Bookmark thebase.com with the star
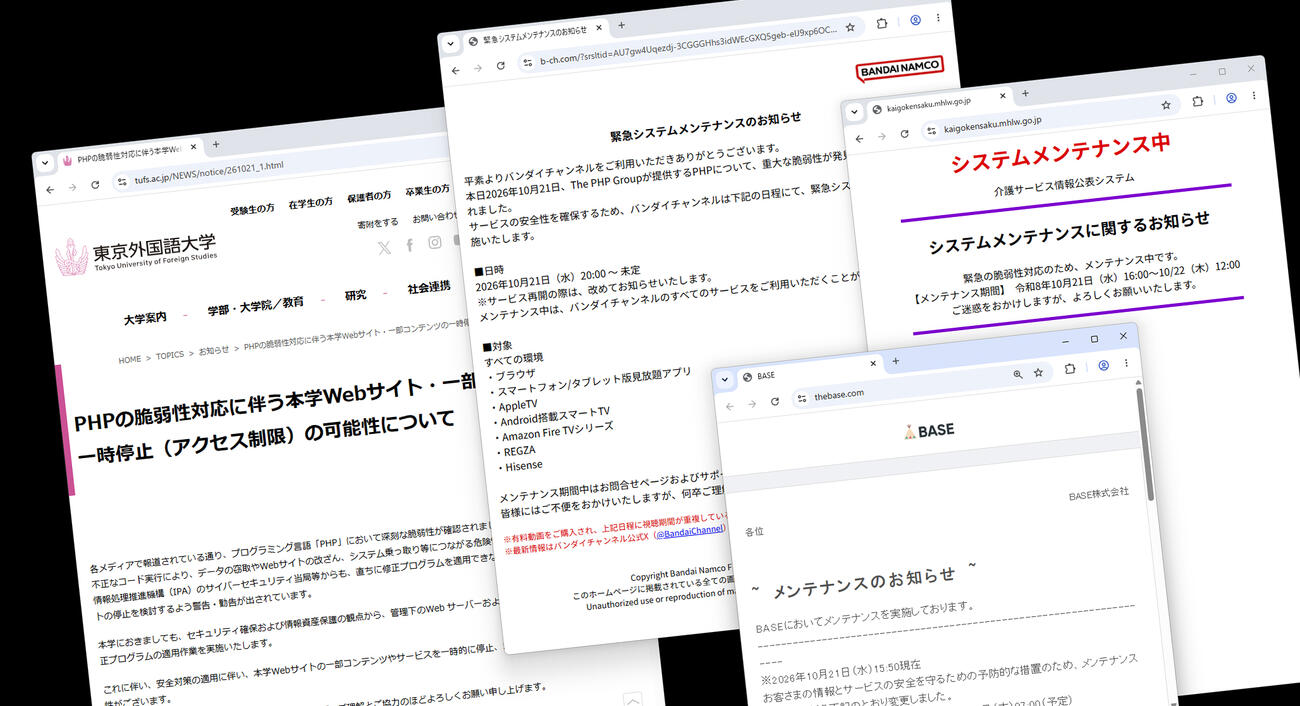 1038,372
